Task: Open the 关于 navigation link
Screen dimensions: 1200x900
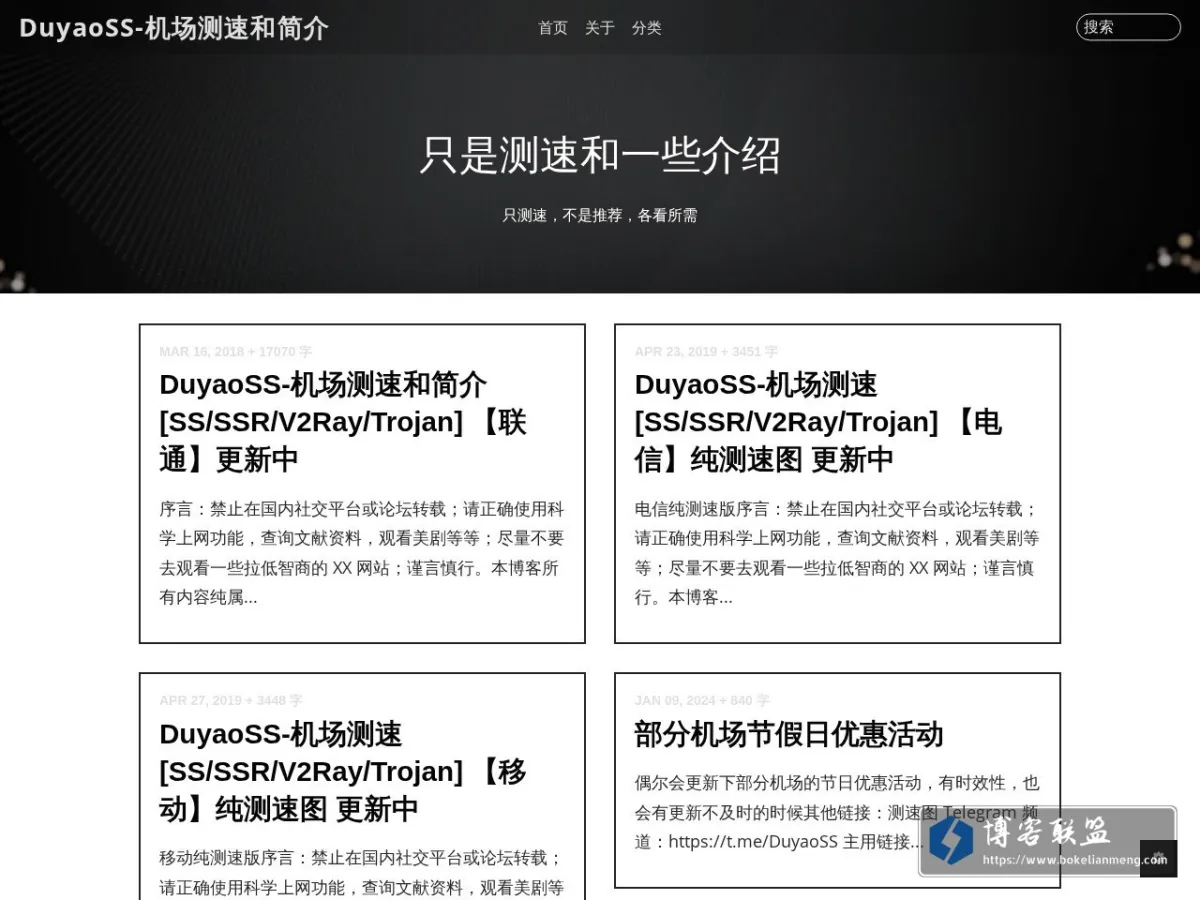Action: 600,28
